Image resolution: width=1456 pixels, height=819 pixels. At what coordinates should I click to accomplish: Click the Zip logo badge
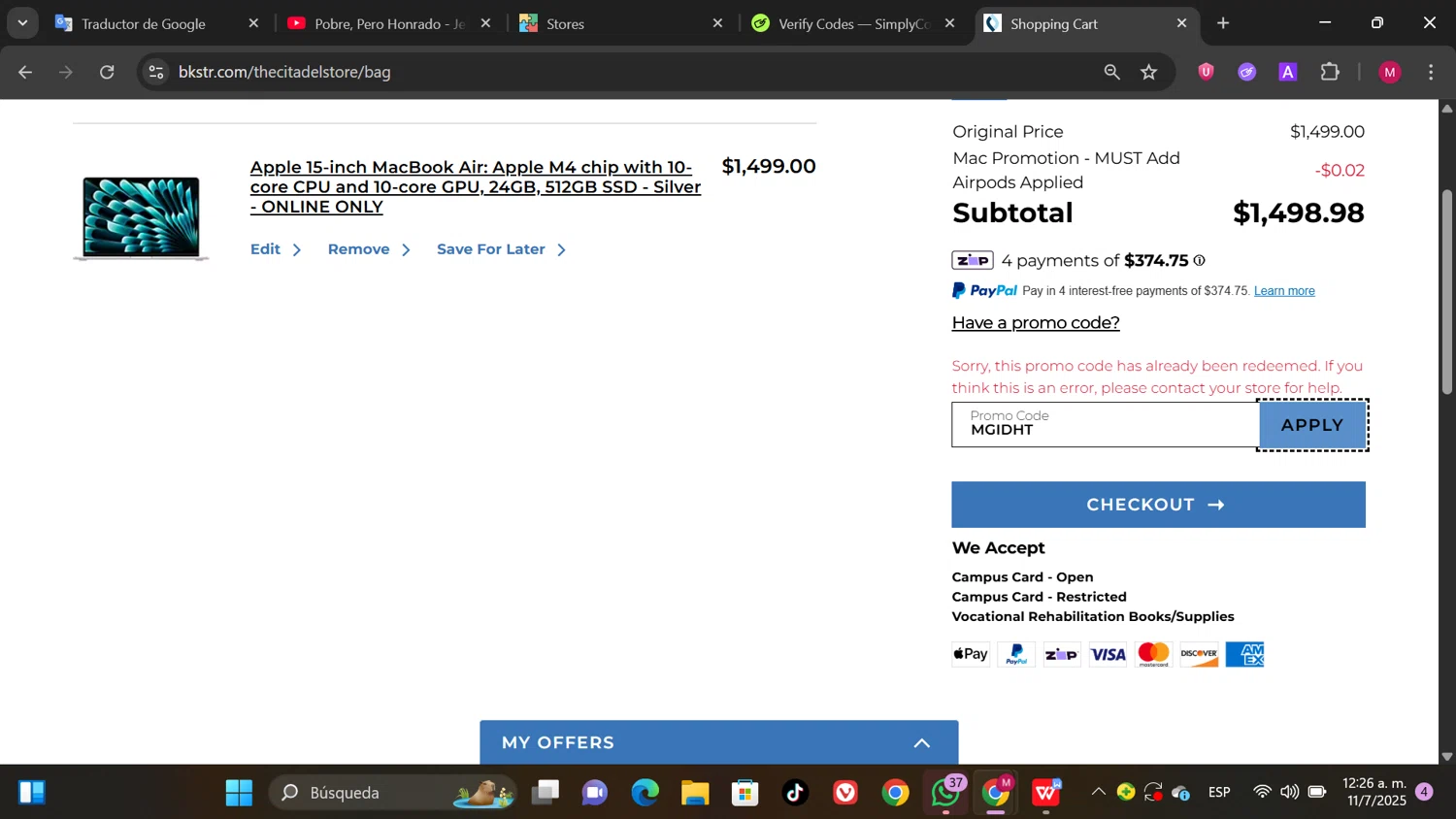[x=972, y=260]
